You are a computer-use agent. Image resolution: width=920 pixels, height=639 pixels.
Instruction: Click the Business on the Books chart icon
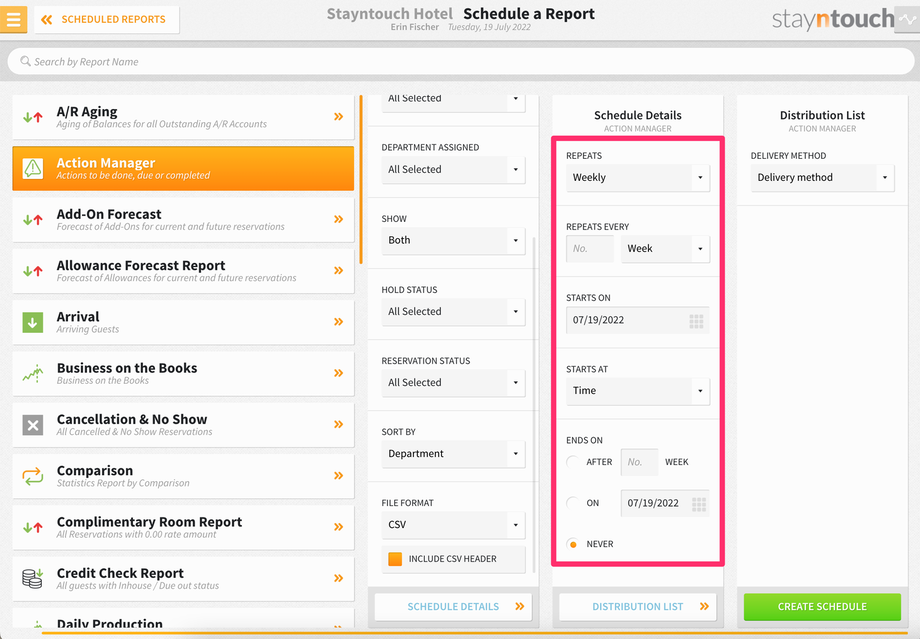click(x=33, y=373)
